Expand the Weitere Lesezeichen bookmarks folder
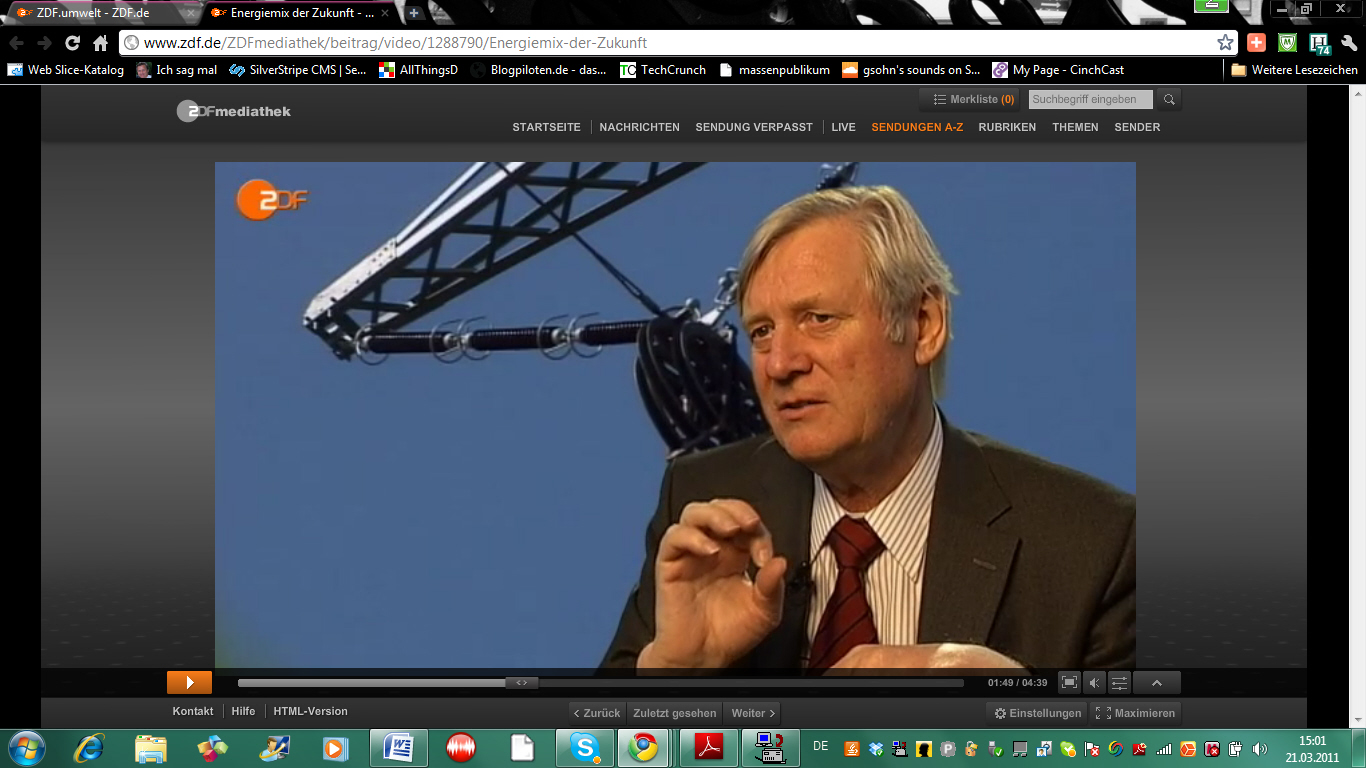1366x768 pixels. [x=1294, y=70]
